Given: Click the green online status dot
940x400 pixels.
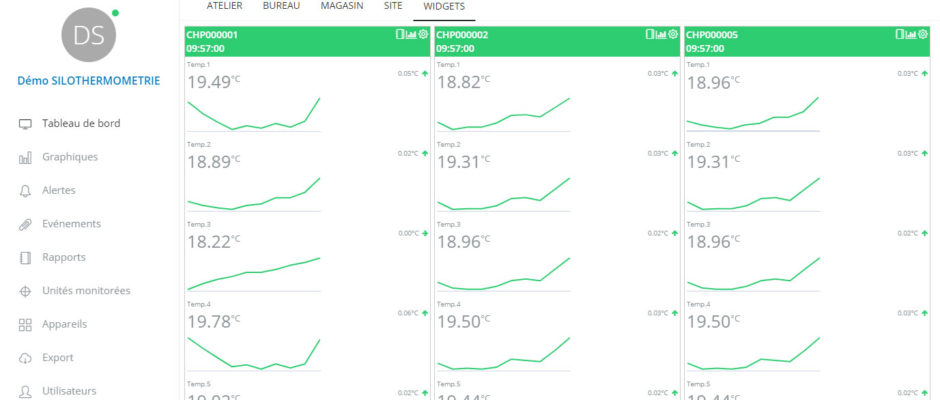Looking at the screenshot, I should (115, 13).
